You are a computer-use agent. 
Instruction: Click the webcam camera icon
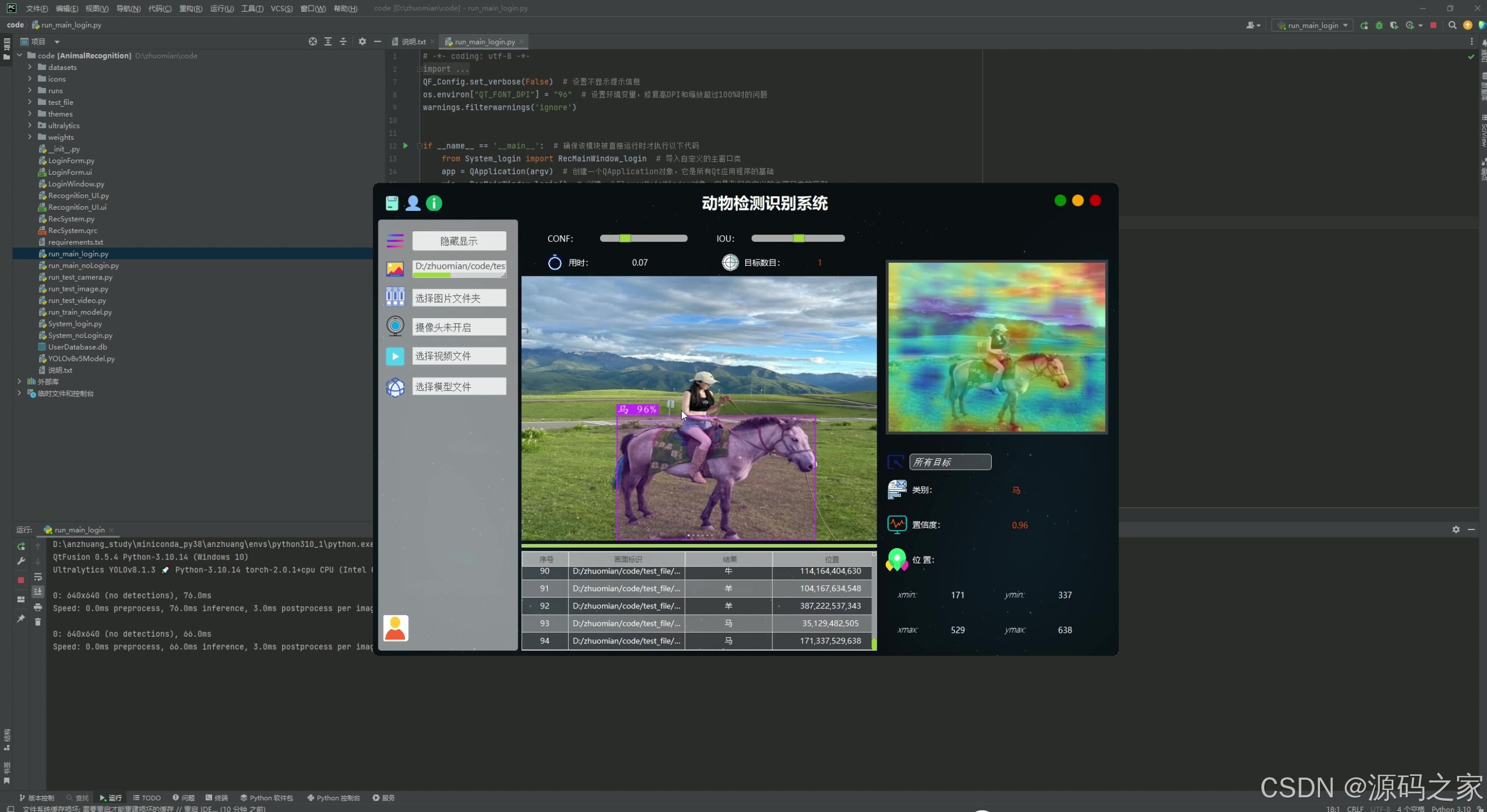click(395, 326)
